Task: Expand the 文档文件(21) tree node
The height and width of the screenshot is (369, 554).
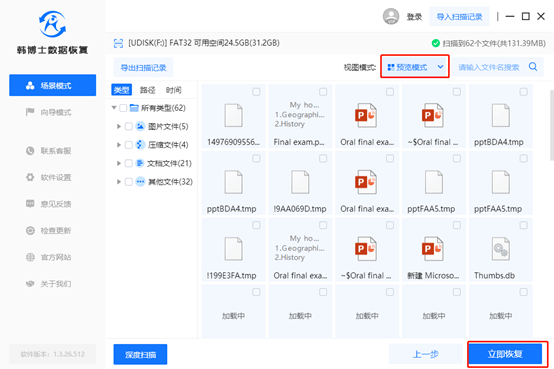Action: pyautogui.click(x=119, y=163)
